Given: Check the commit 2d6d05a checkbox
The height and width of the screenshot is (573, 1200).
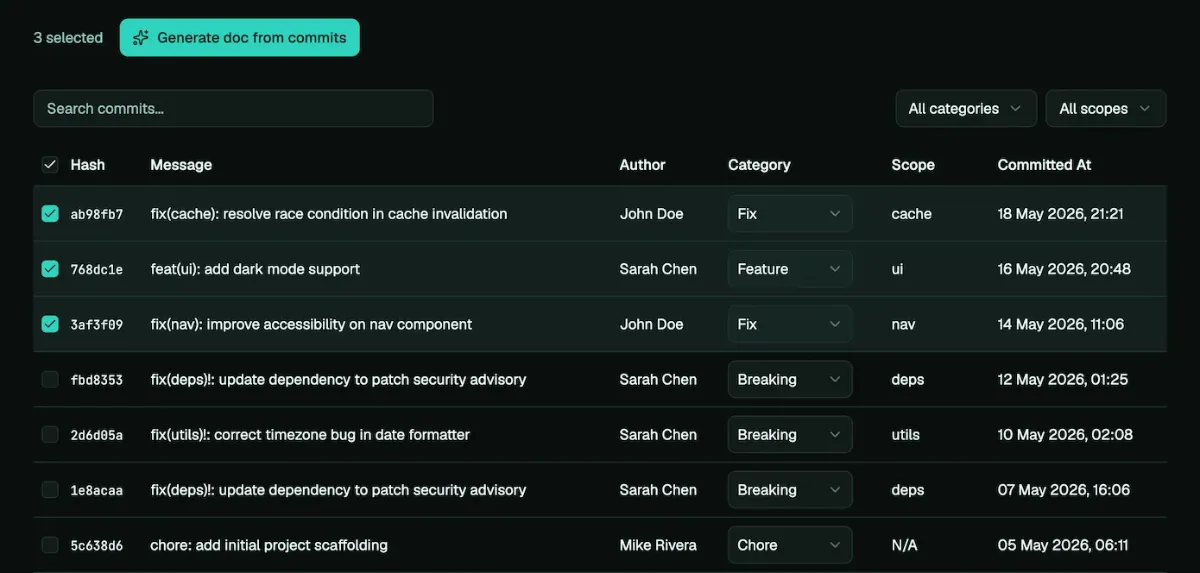Looking at the screenshot, I should point(50,435).
